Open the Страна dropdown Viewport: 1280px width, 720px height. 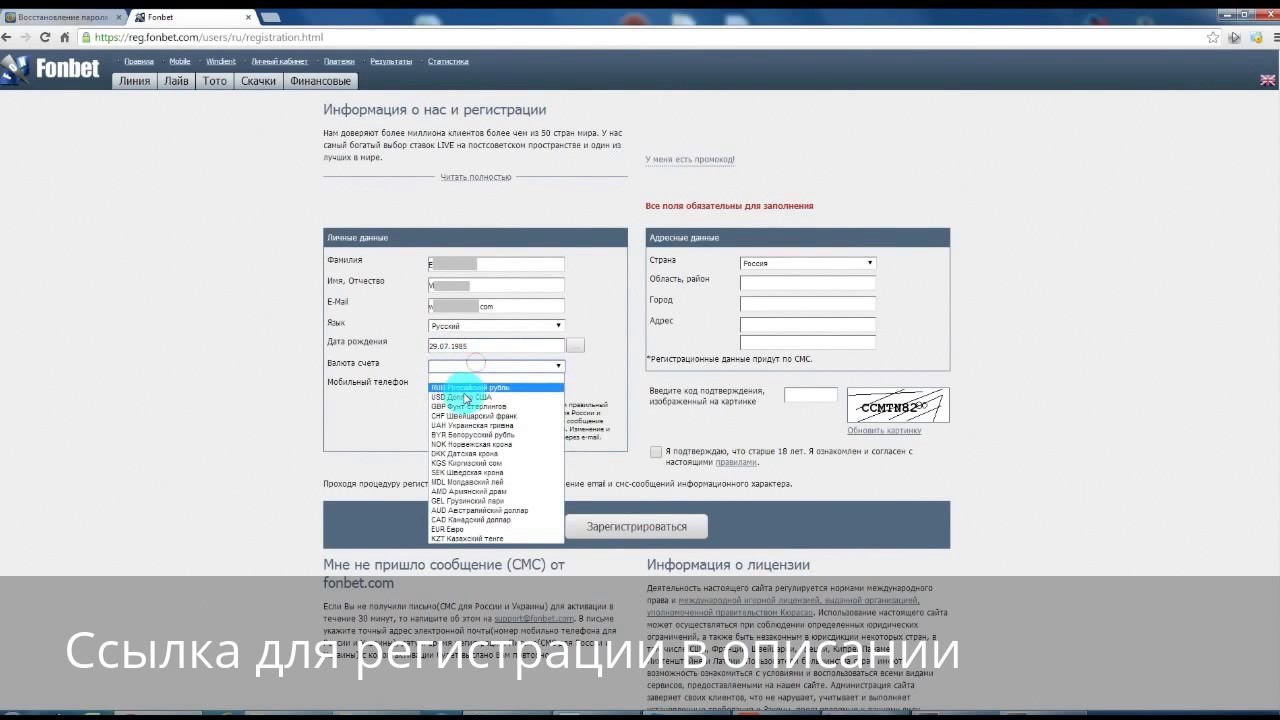808,263
